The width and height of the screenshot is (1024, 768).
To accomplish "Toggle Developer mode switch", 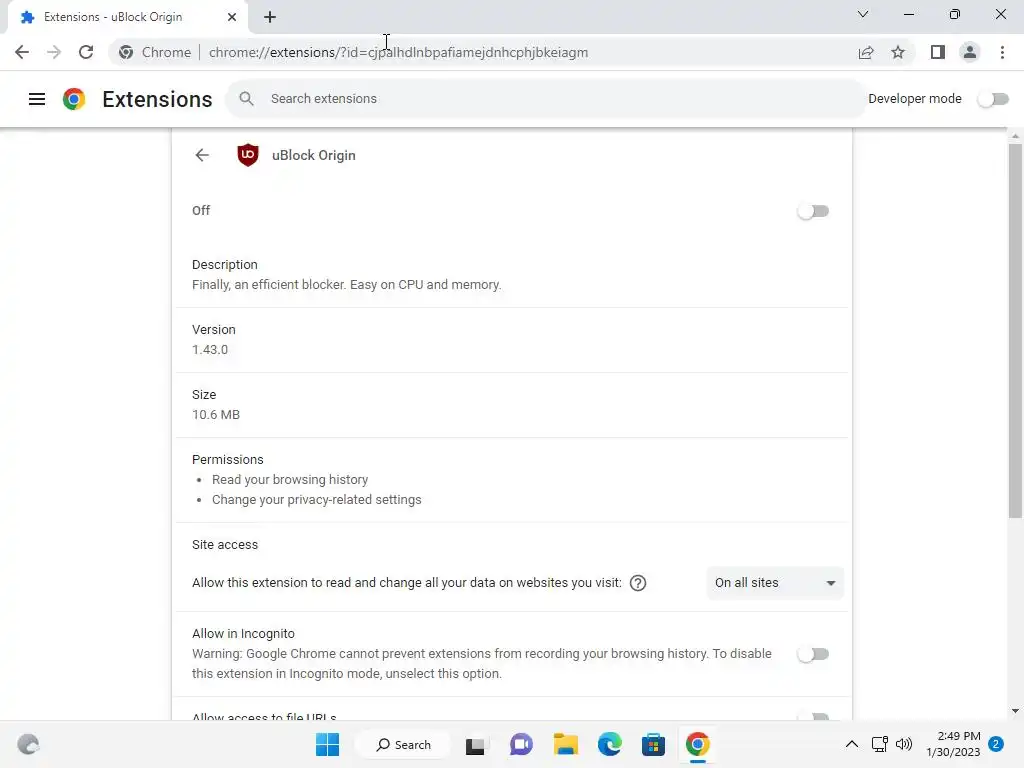I will [x=993, y=99].
